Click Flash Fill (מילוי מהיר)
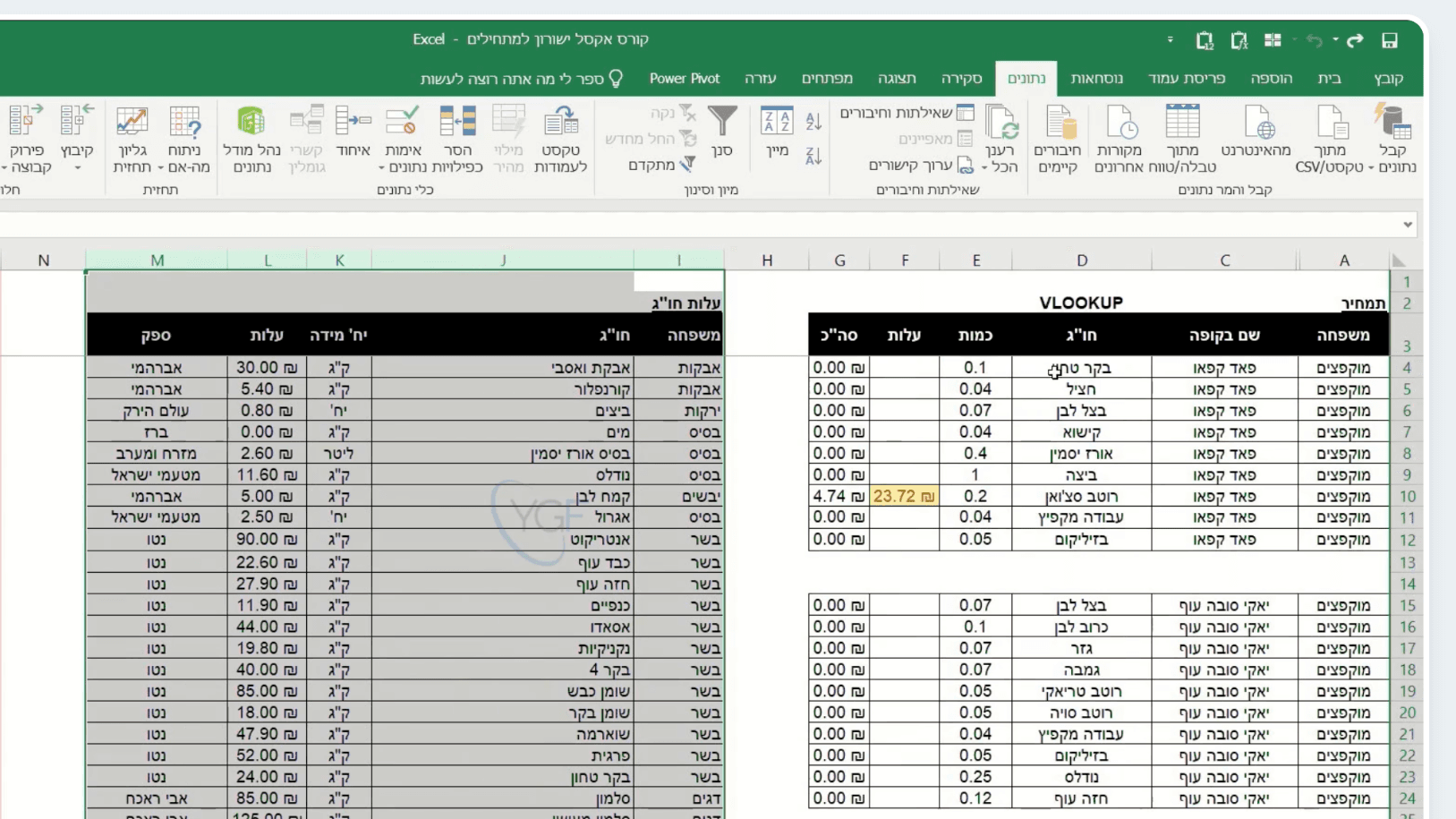 508,139
